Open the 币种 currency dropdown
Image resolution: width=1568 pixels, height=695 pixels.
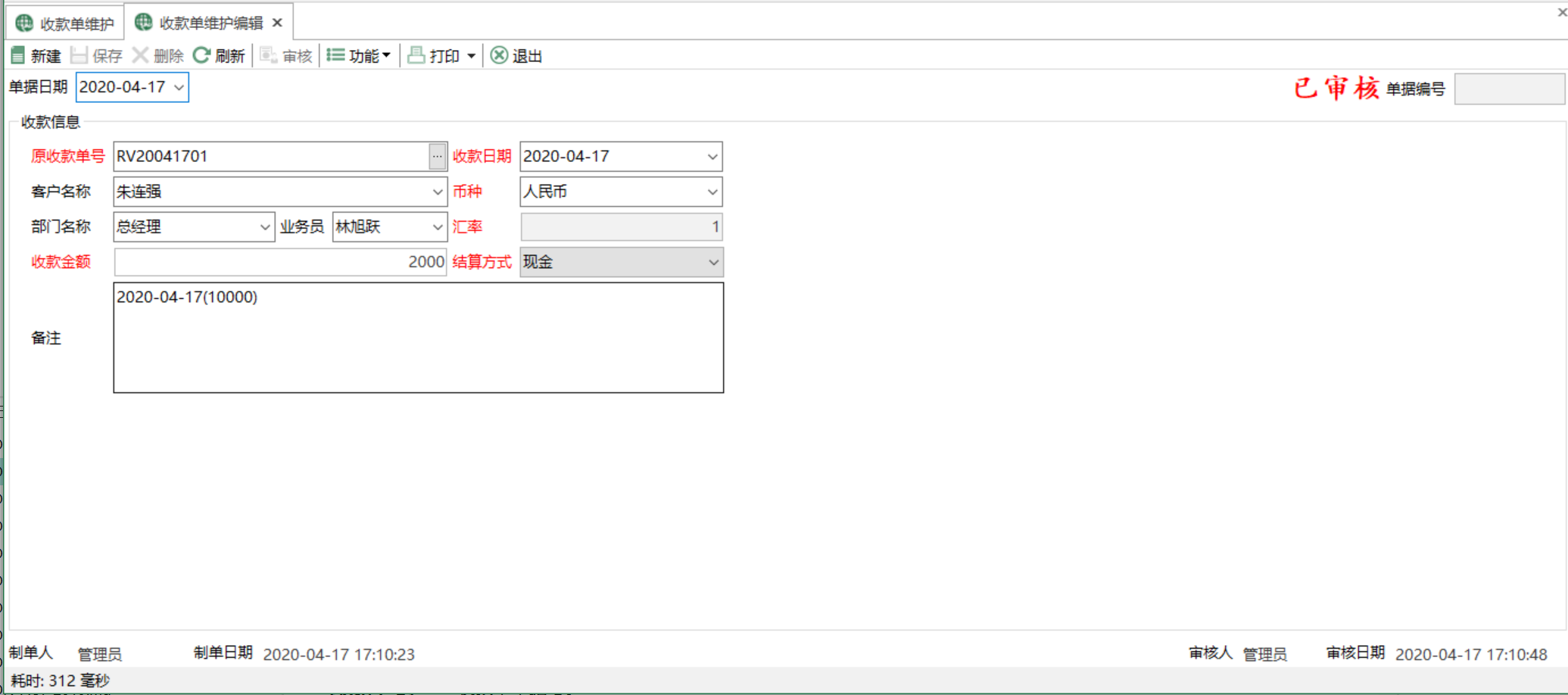coord(712,192)
